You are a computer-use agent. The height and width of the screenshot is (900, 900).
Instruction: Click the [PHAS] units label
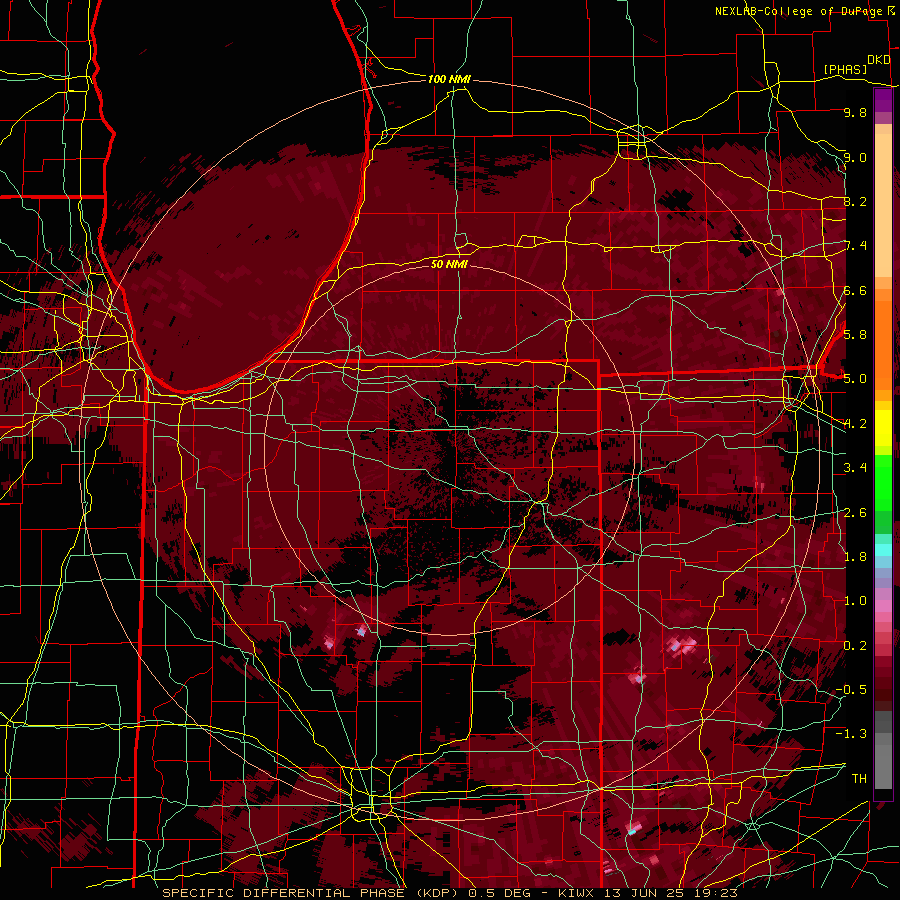[845, 69]
